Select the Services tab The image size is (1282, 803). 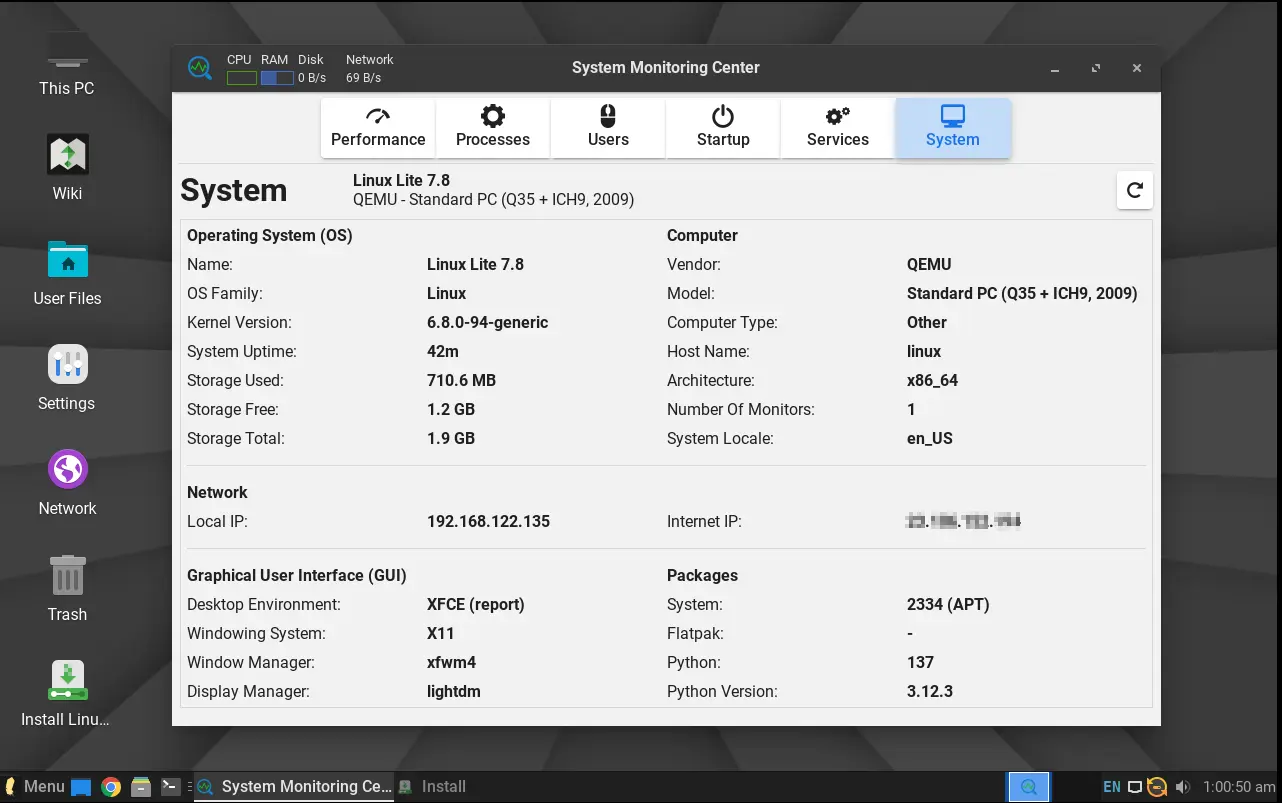pyautogui.click(x=838, y=128)
